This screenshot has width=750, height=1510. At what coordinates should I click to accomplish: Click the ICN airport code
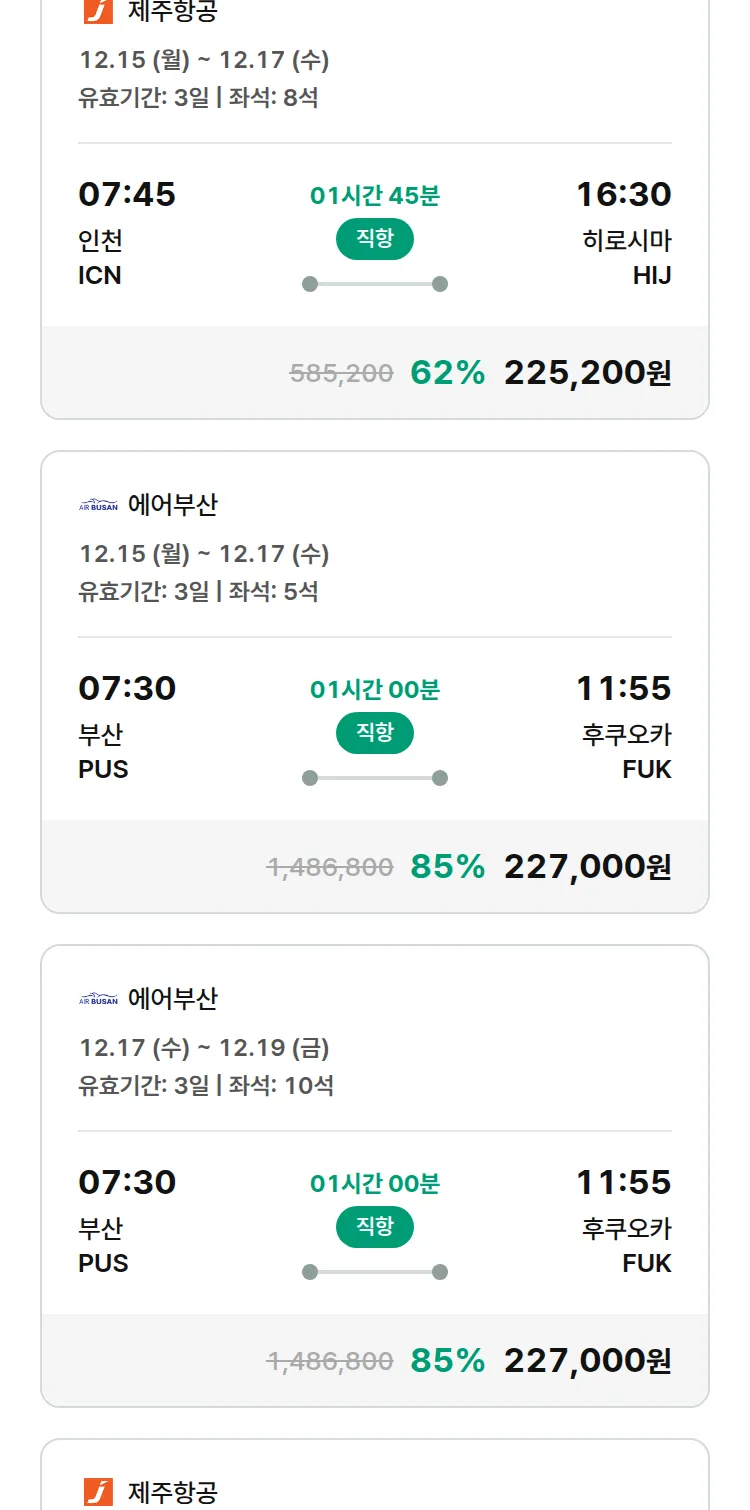pos(100,276)
